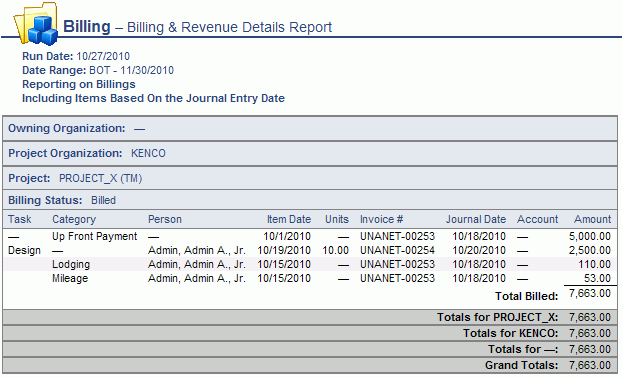Click the Mileage category row
The height and width of the screenshot is (378, 622).
(x=310, y=278)
